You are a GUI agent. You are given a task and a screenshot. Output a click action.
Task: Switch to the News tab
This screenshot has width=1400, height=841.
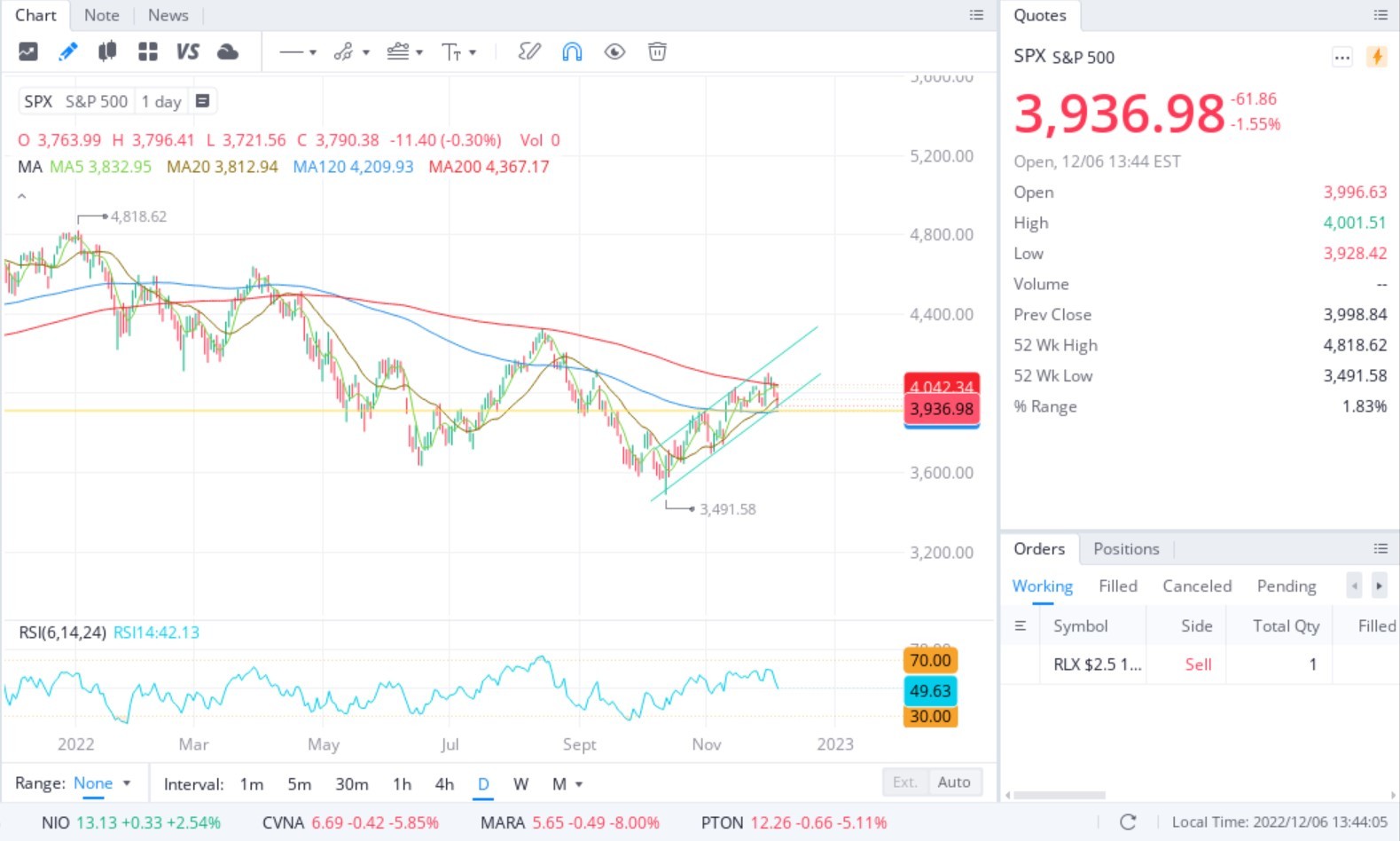click(x=168, y=15)
